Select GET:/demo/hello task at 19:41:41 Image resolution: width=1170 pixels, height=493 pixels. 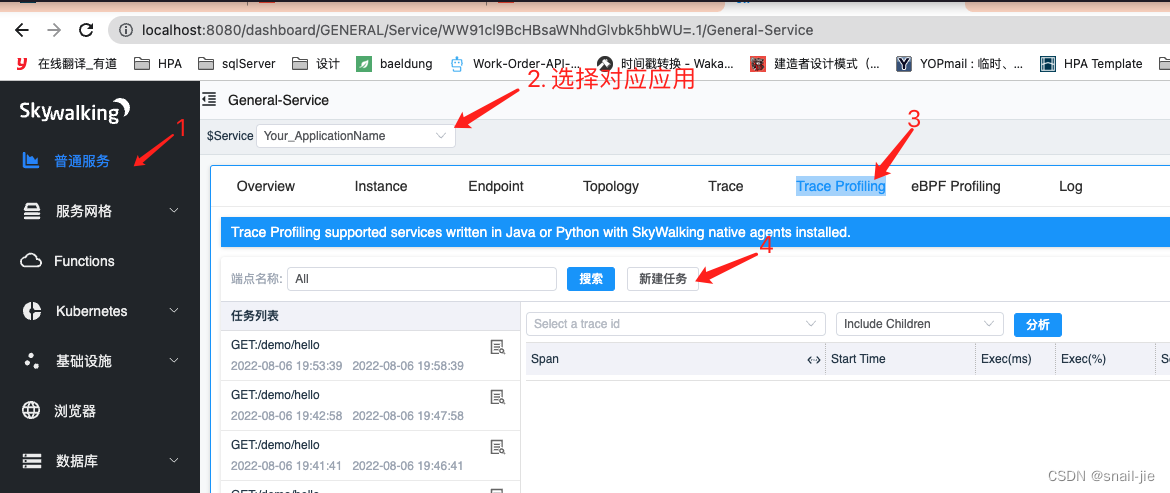370,456
